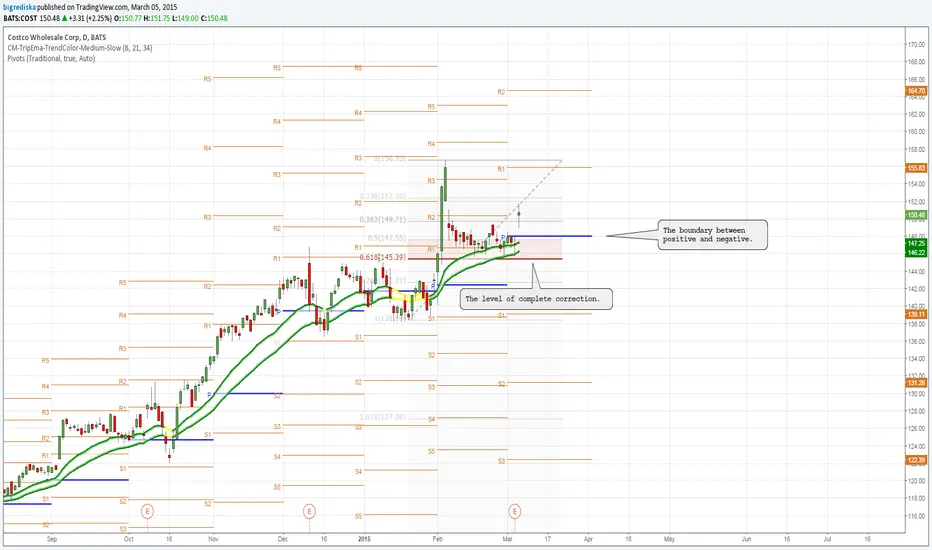
Task: Click the 'Jun' date axis label
Action: (x=747, y=539)
